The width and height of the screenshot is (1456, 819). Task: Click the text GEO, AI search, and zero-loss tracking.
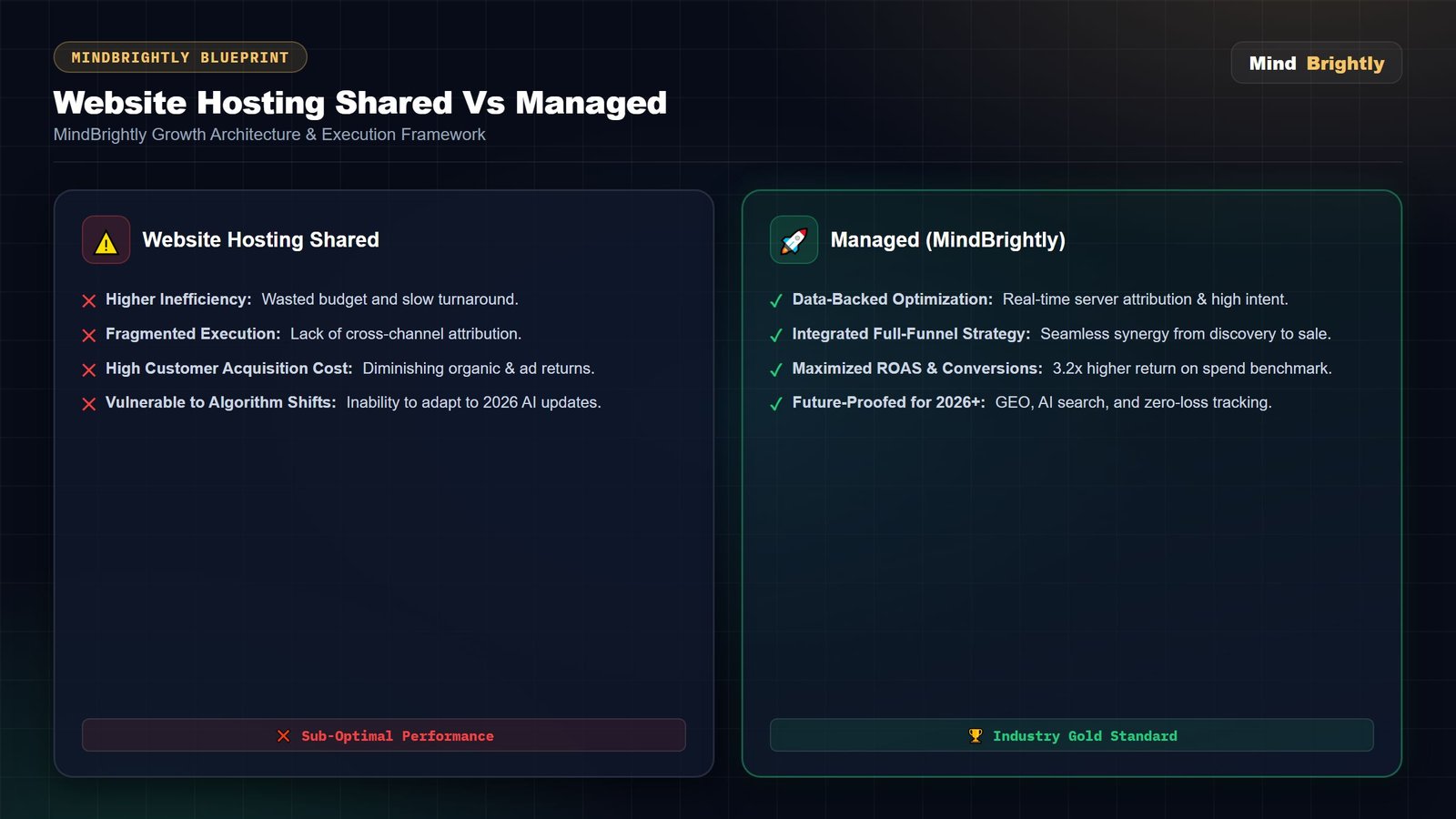(x=1134, y=402)
